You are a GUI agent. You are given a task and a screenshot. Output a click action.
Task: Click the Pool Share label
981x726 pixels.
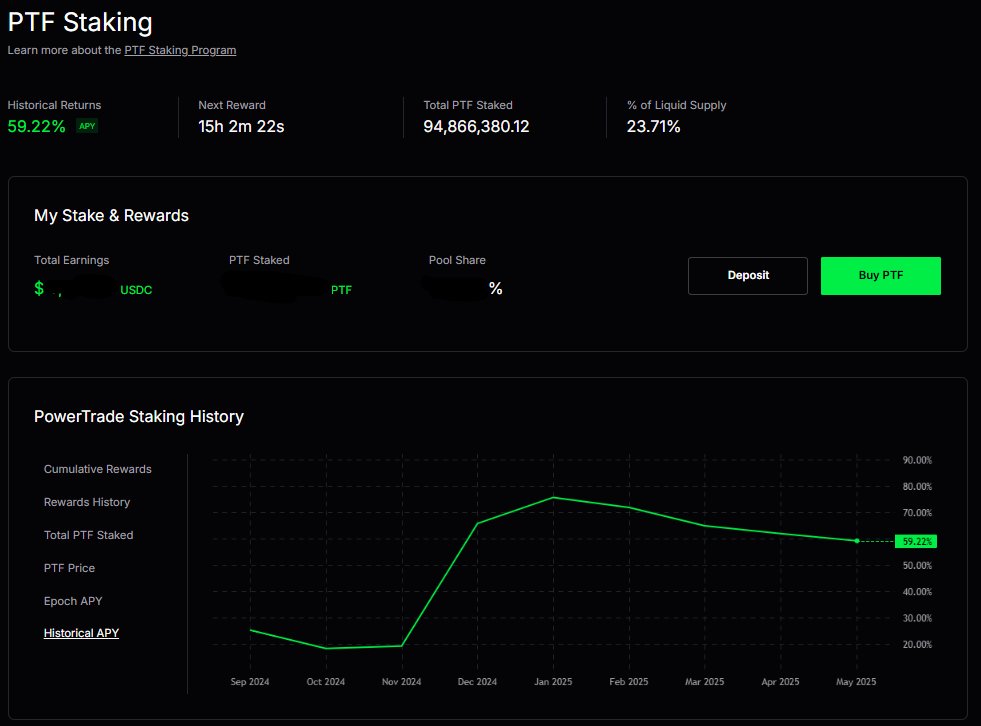point(457,260)
